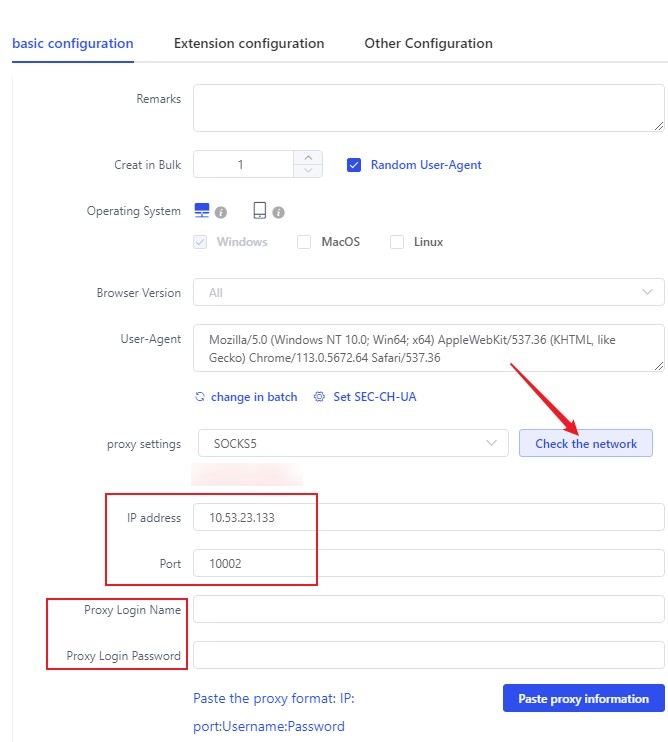Click the Set SEC-CH-UA gear icon
The height and width of the screenshot is (742, 668).
click(319, 397)
